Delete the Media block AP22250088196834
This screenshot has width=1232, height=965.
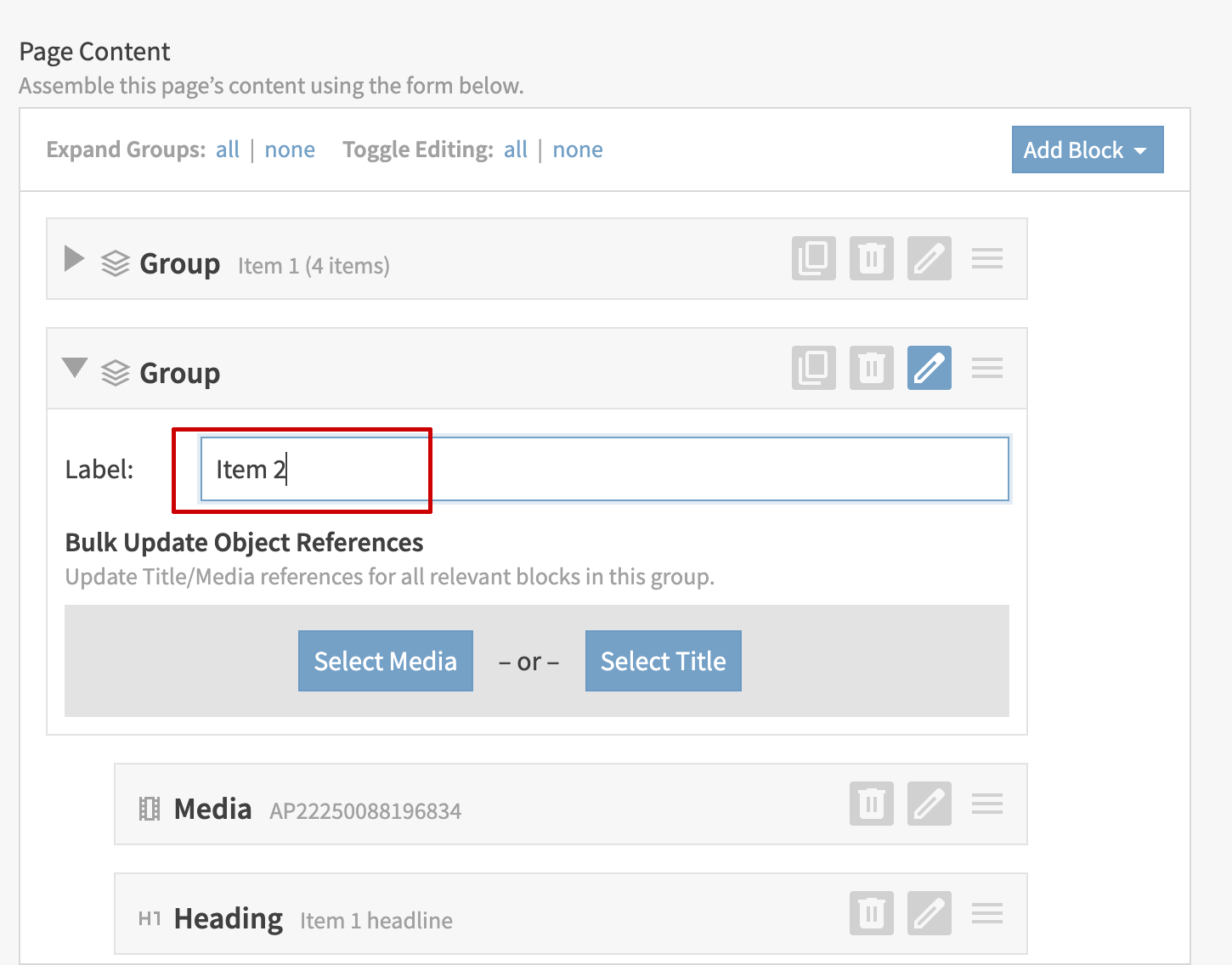pyautogui.click(x=871, y=804)
